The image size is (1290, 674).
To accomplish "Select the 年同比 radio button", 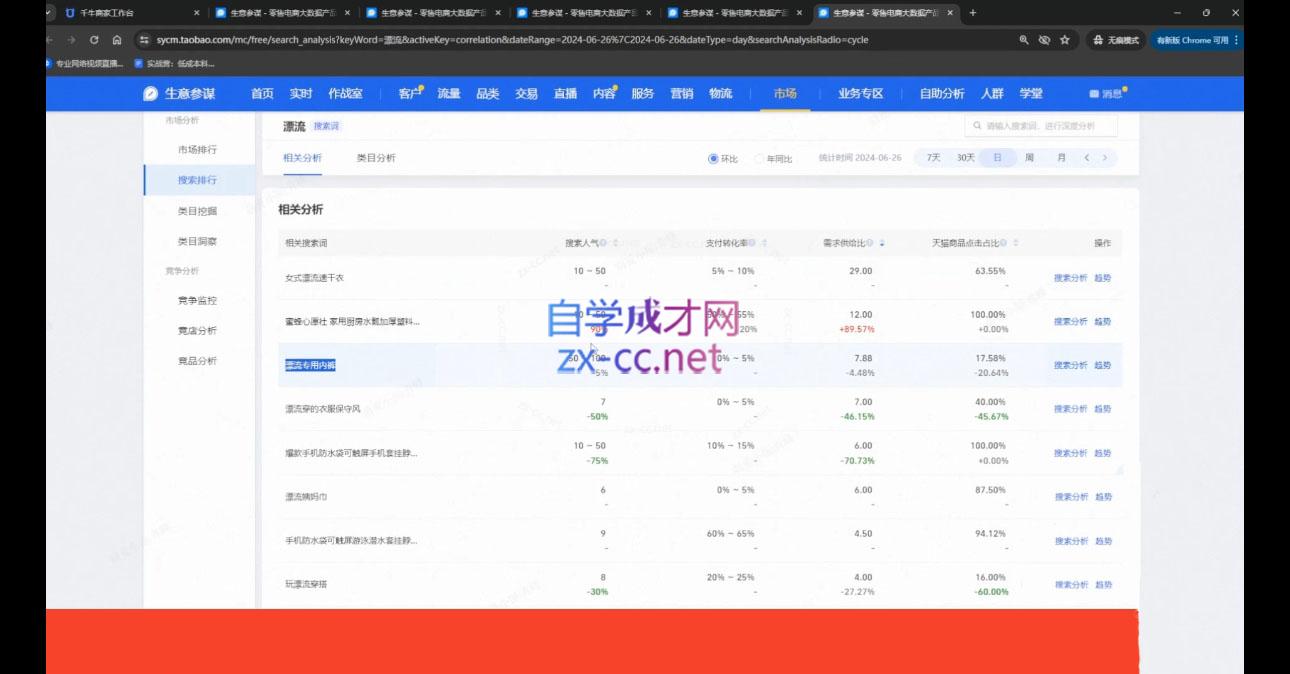I will coord(760,158).
